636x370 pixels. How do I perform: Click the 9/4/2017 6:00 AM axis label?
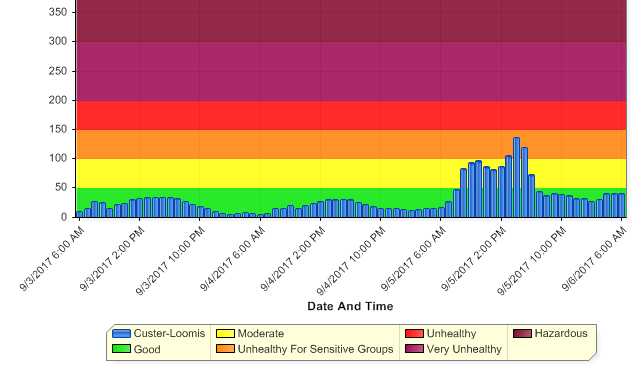pos(233,258)
